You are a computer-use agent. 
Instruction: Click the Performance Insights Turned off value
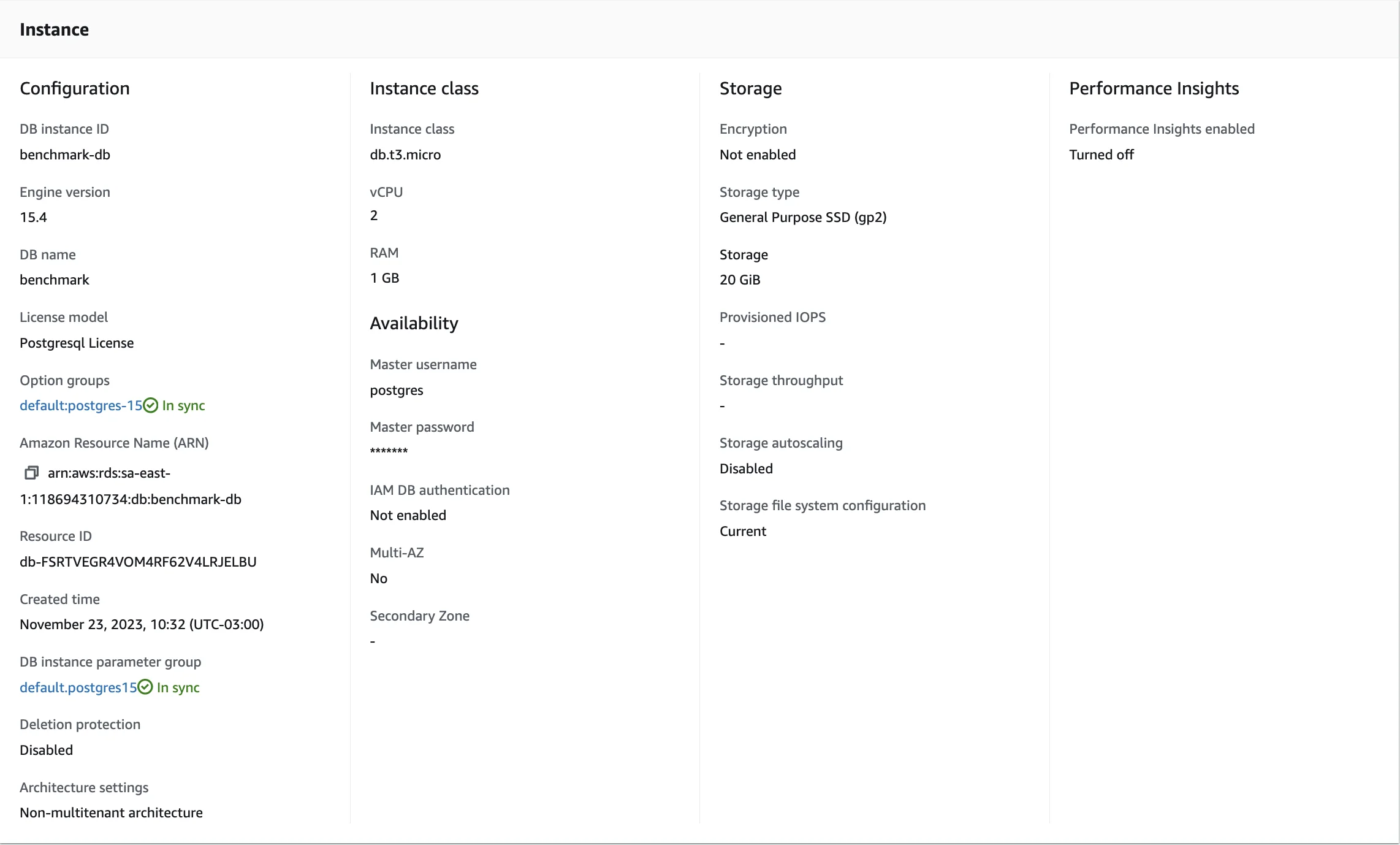1101,155
